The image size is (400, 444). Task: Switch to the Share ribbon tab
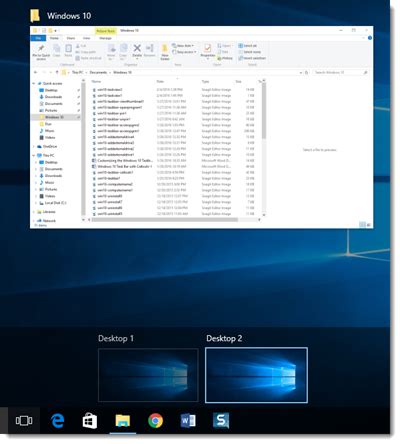click(71, 38)
